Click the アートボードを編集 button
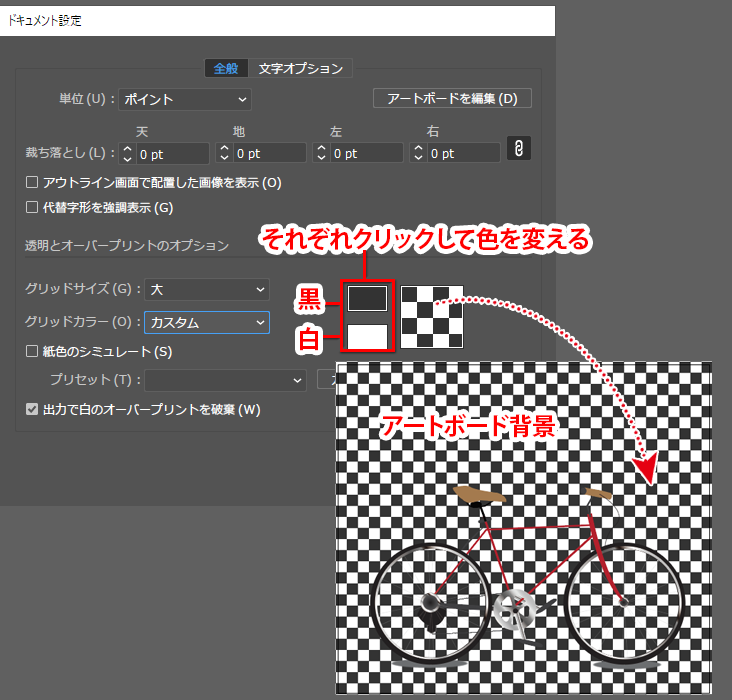Viewport: 732px width, 700px height. 452,99
